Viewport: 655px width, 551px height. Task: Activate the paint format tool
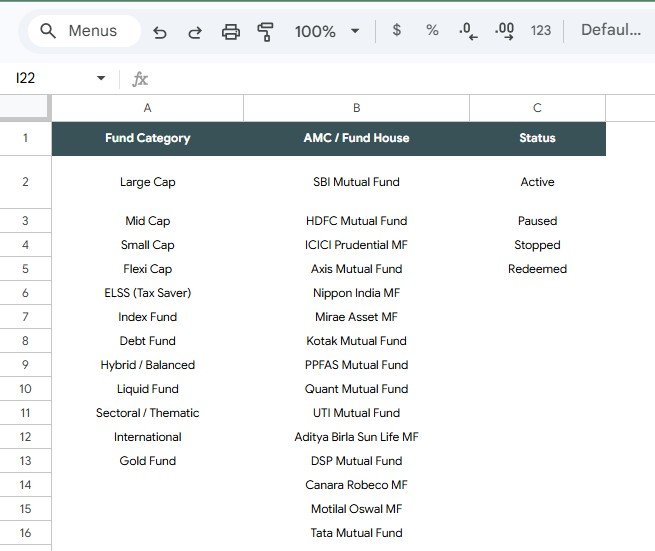click(265, 32)
